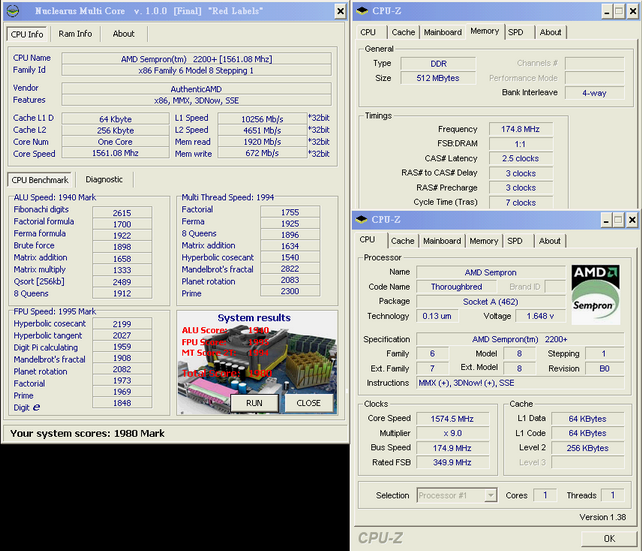Click Code Name Thoroughbred field
Image resolution: width=642 pixels, height=551 pixels.
(x=457, y=287)
